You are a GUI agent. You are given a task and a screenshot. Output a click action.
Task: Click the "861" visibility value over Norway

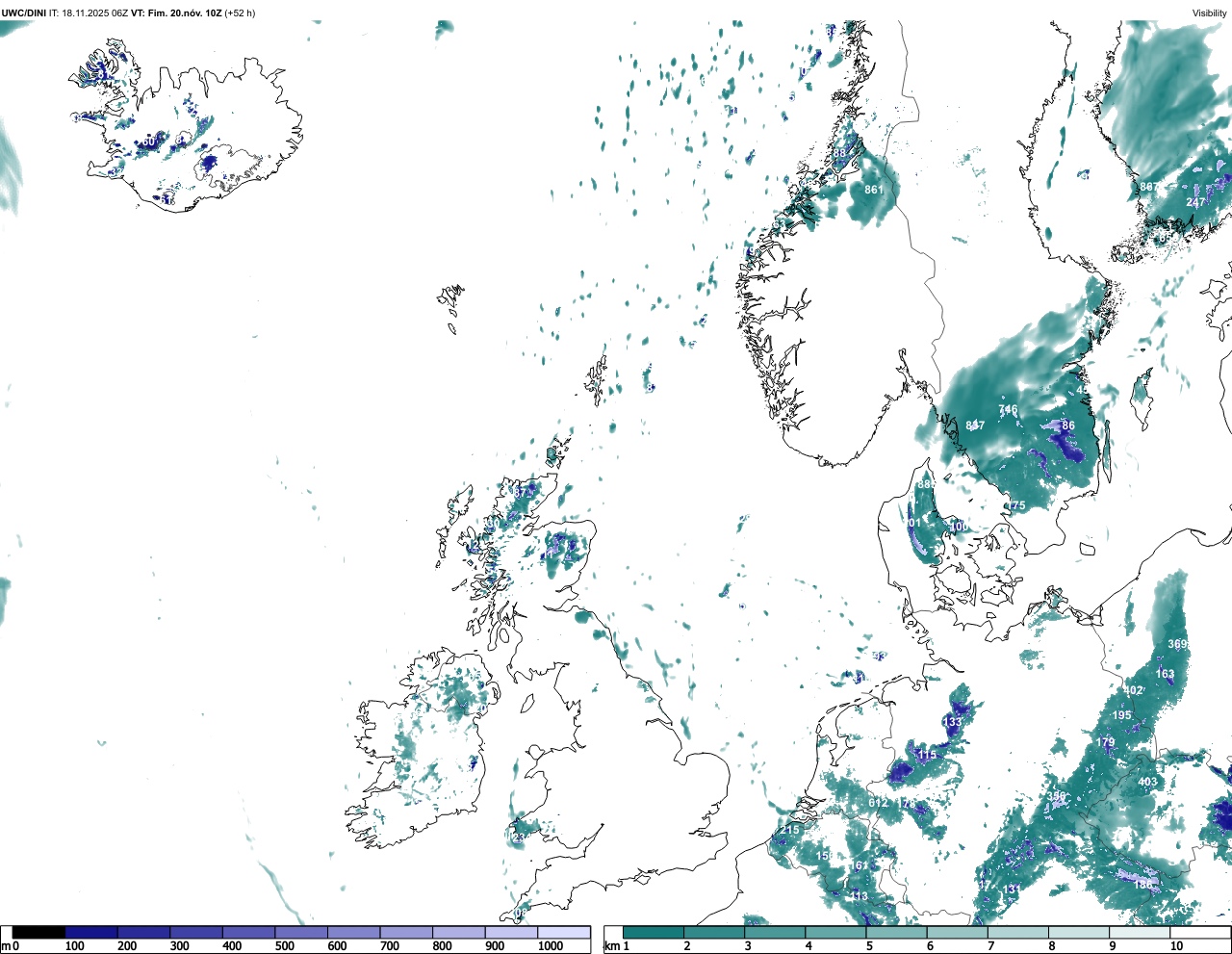coord(874,190)
